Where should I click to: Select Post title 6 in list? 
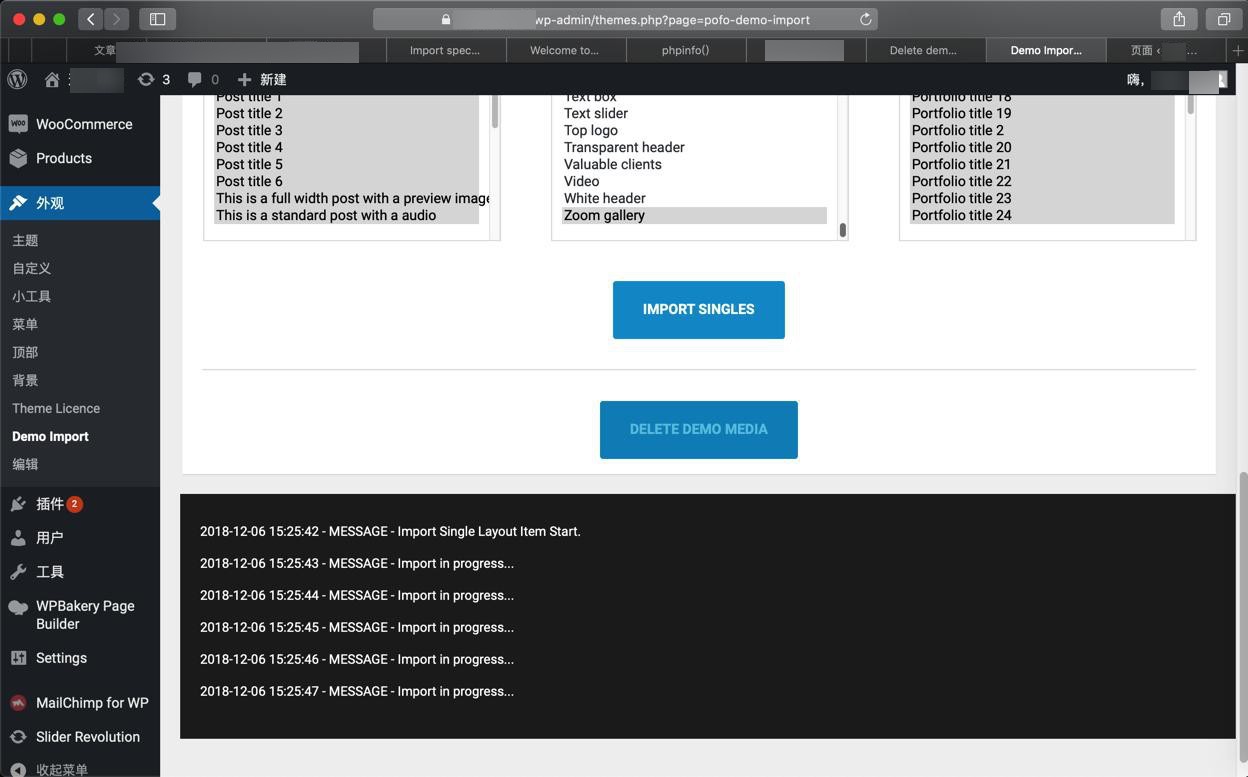coord(346,181)
